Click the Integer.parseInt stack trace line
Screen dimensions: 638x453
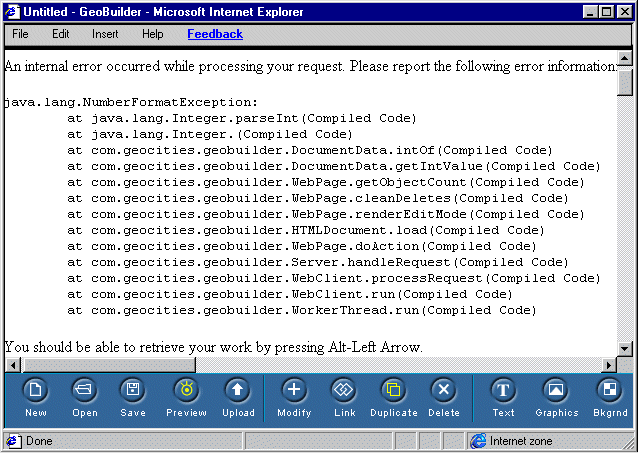(x=242, y=118)
